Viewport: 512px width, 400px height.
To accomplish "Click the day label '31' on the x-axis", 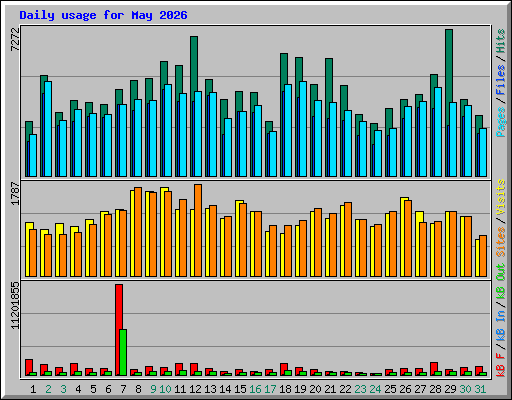I will pyautogui.click(x=480, y=389).
